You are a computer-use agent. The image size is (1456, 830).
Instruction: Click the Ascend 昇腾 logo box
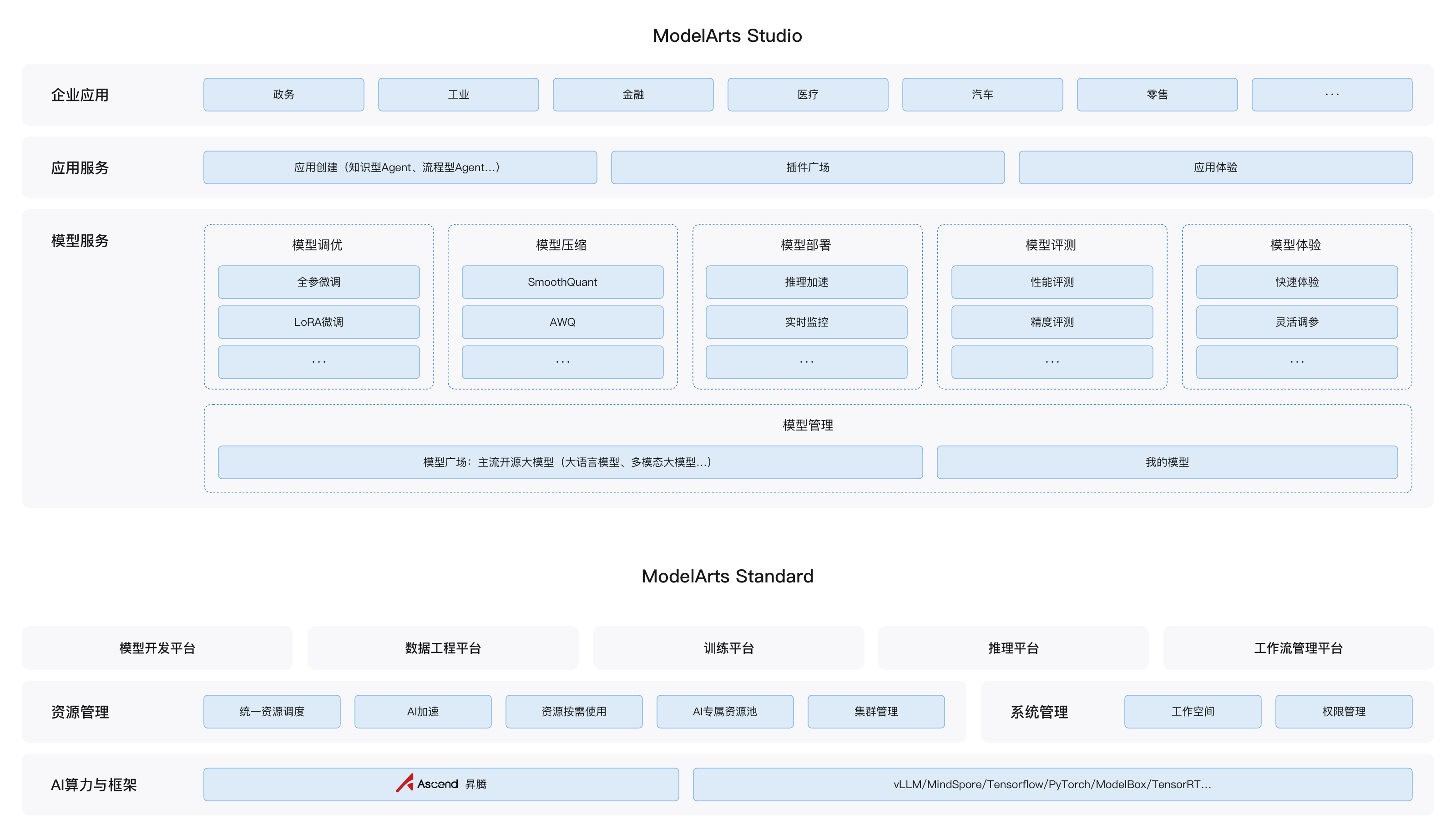tap(440, 784)
